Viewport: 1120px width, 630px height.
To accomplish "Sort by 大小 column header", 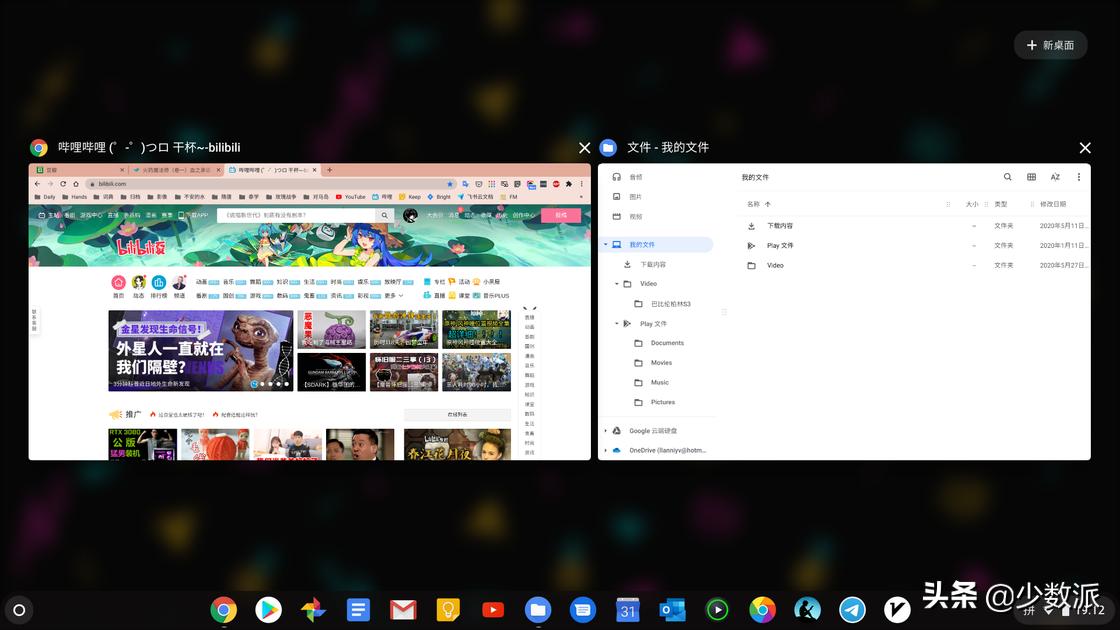I will click(x=971, y=204).
